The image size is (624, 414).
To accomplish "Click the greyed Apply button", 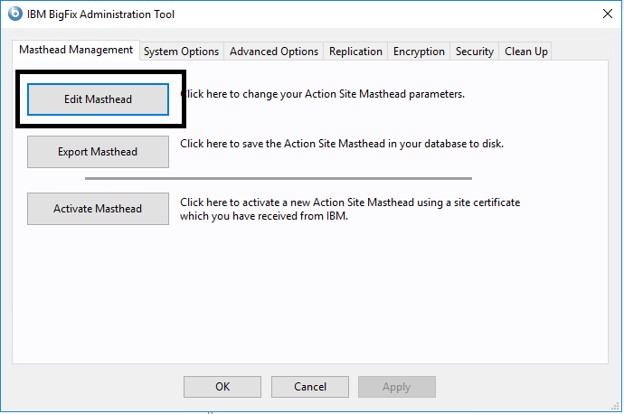I will tap(397, 387).
